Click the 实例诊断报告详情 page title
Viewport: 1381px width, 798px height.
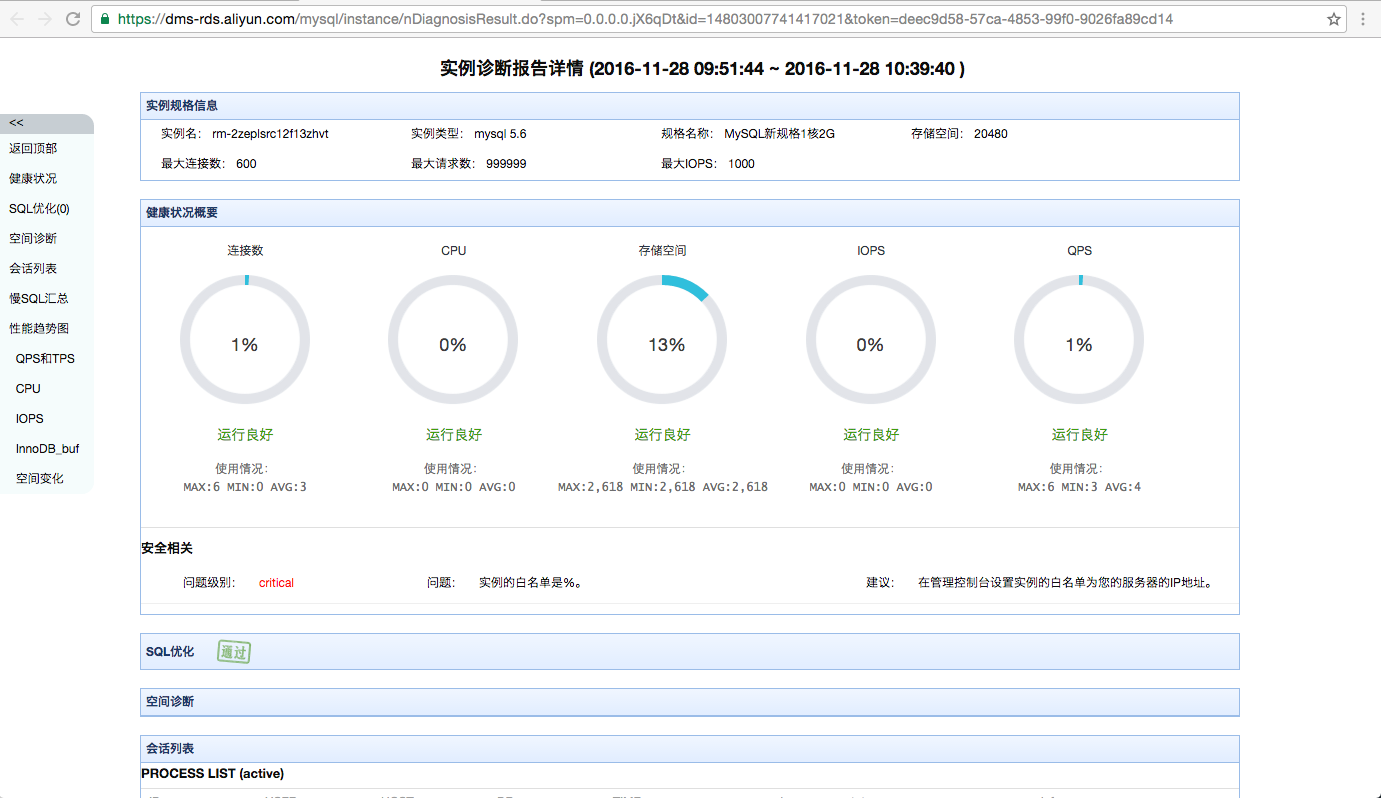[x=702, y=69]
